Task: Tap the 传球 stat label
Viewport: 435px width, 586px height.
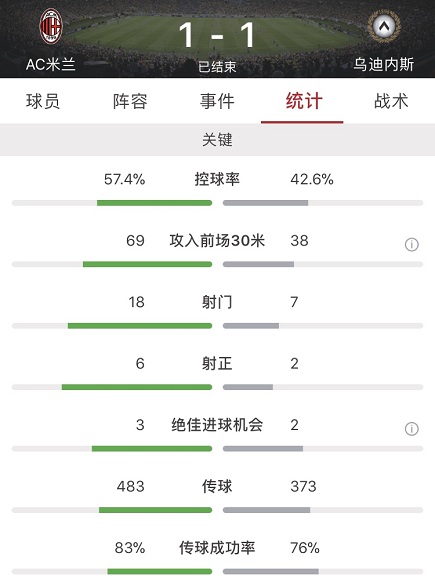Action: coord(217,486)
